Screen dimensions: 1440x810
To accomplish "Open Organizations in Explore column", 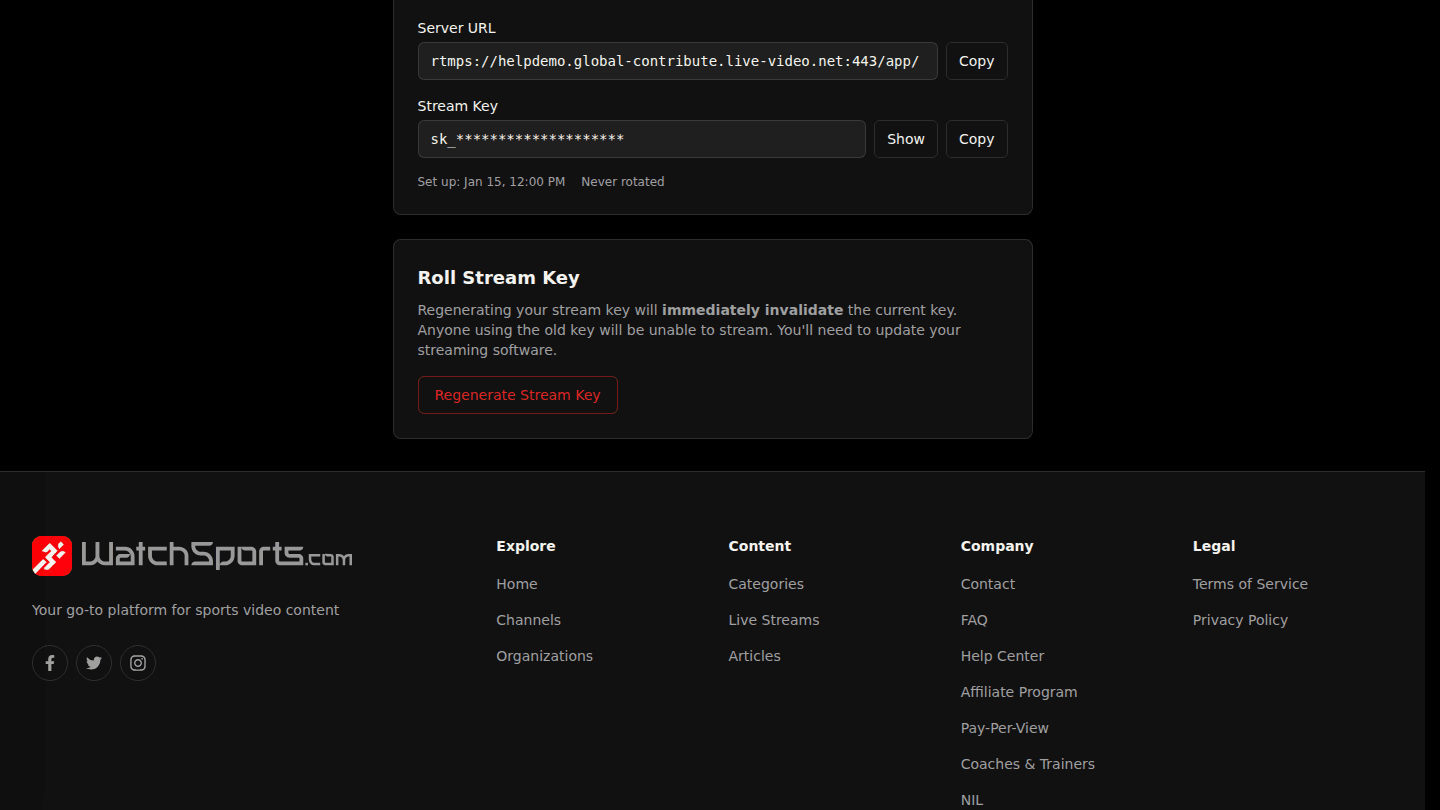I will point(544,656).
